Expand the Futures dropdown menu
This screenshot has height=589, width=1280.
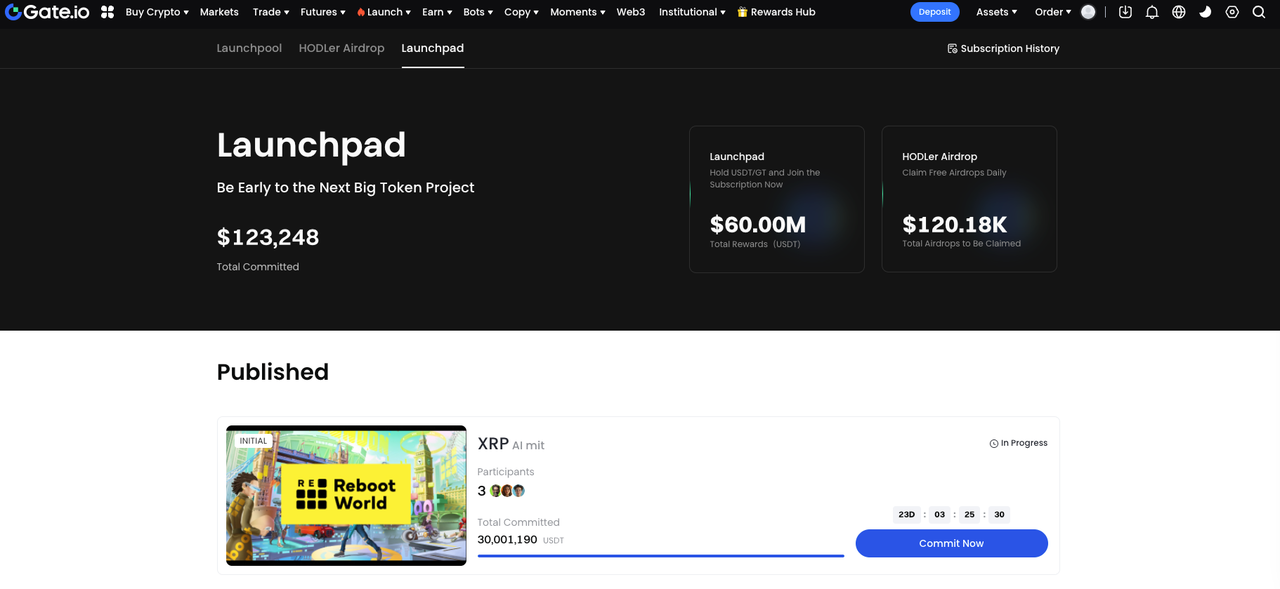(x=322, y=12)
